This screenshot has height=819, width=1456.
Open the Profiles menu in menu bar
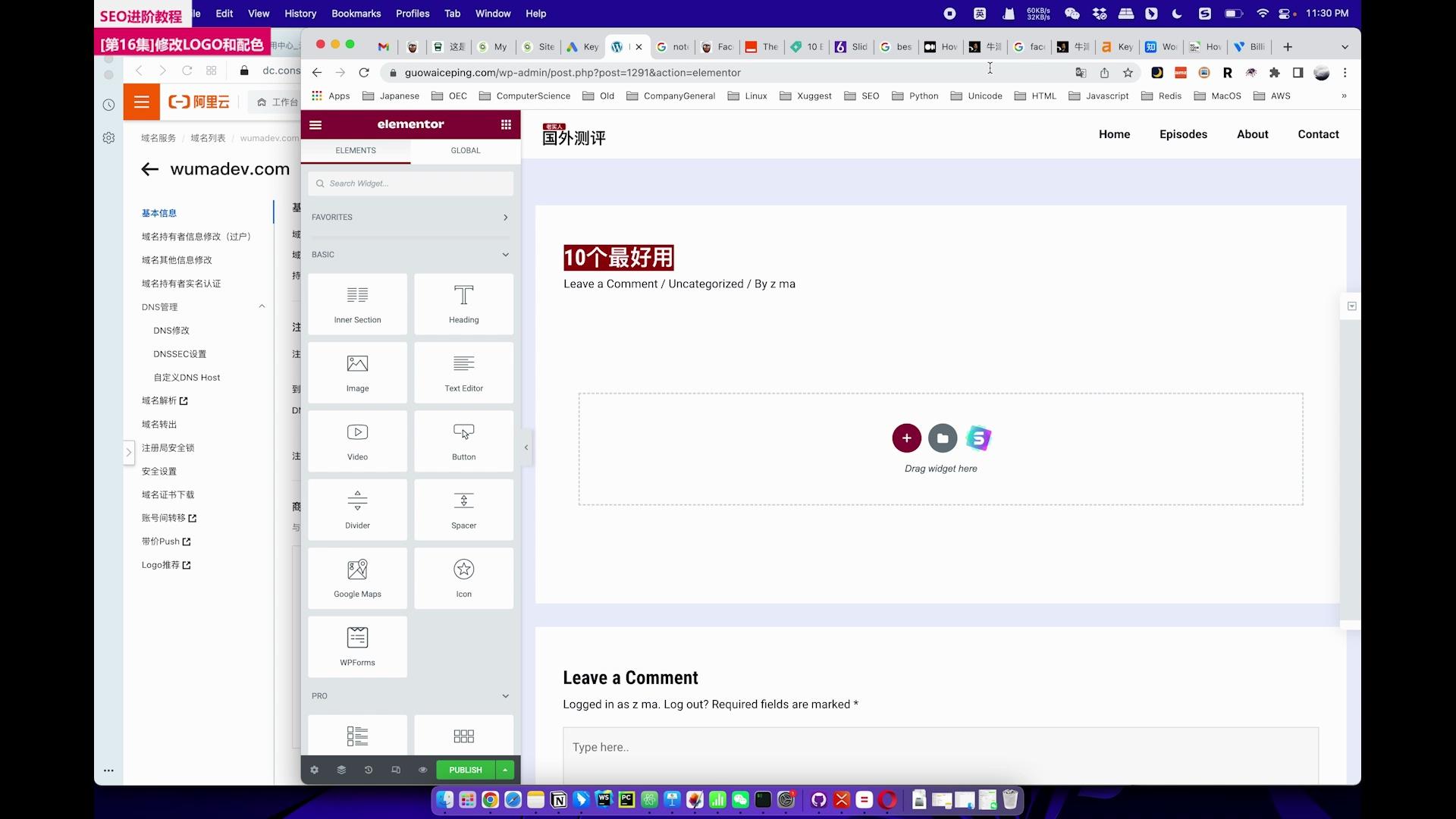(413, 14)
